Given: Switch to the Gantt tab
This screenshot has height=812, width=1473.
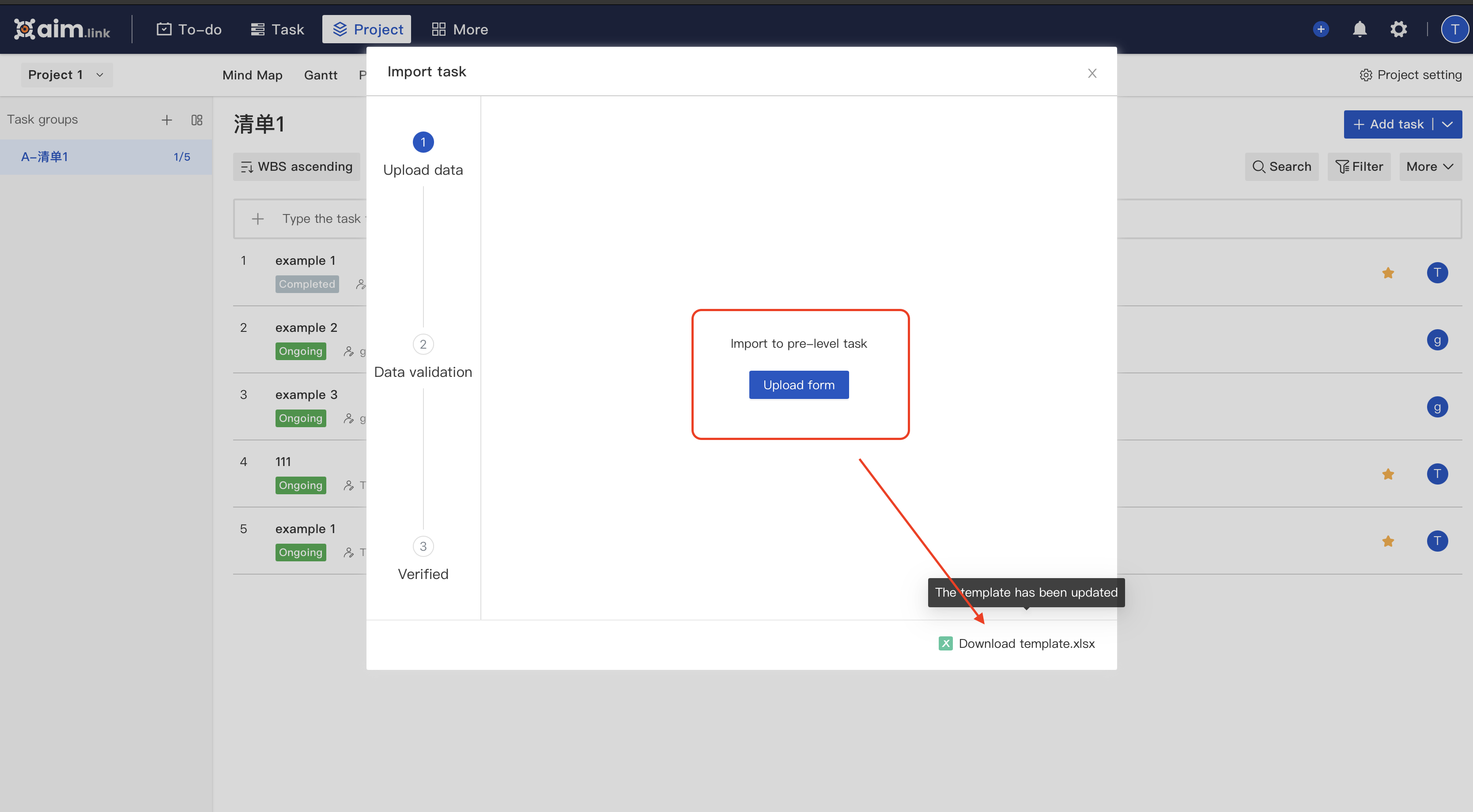Looking at the screenshot, I should (x=321, y=75).
